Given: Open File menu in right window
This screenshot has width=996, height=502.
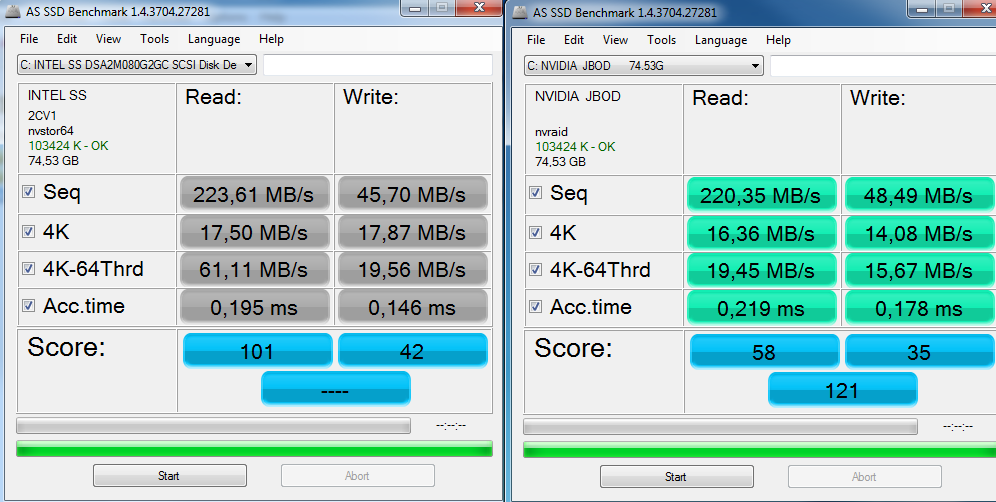Looking at the screenshot, I should pyautogui.click(x=536, y=39).
